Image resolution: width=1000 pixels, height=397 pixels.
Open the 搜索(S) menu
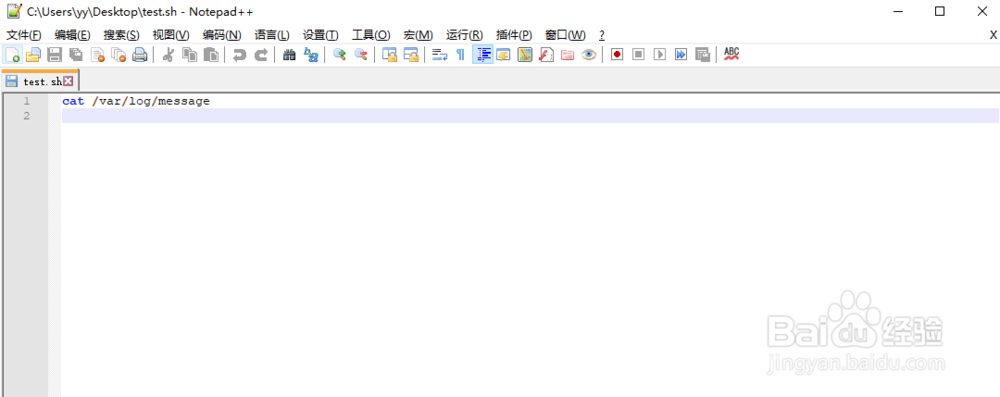[122, 35]
